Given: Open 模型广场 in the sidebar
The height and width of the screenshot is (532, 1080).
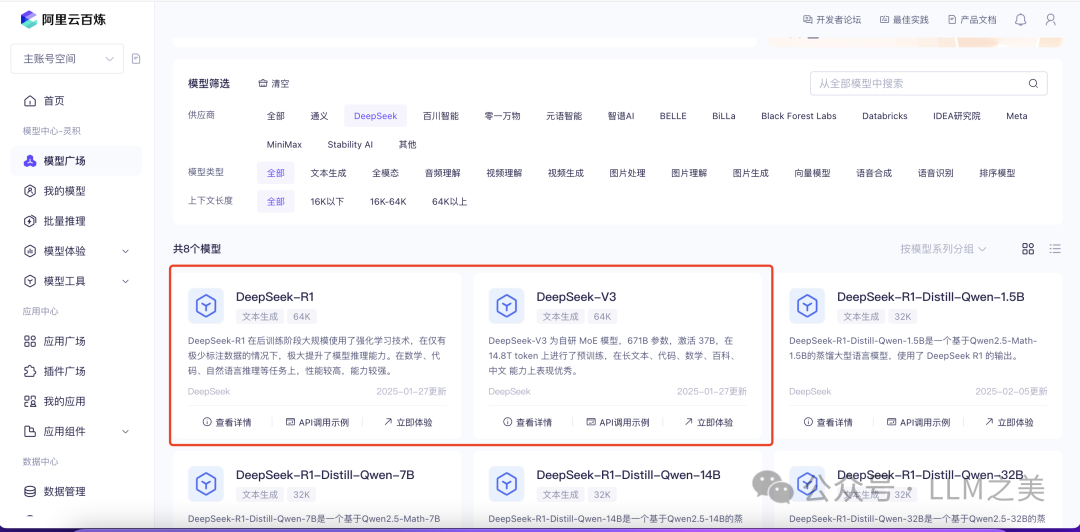Looking at the screenshot, I should tap(76, 161).
